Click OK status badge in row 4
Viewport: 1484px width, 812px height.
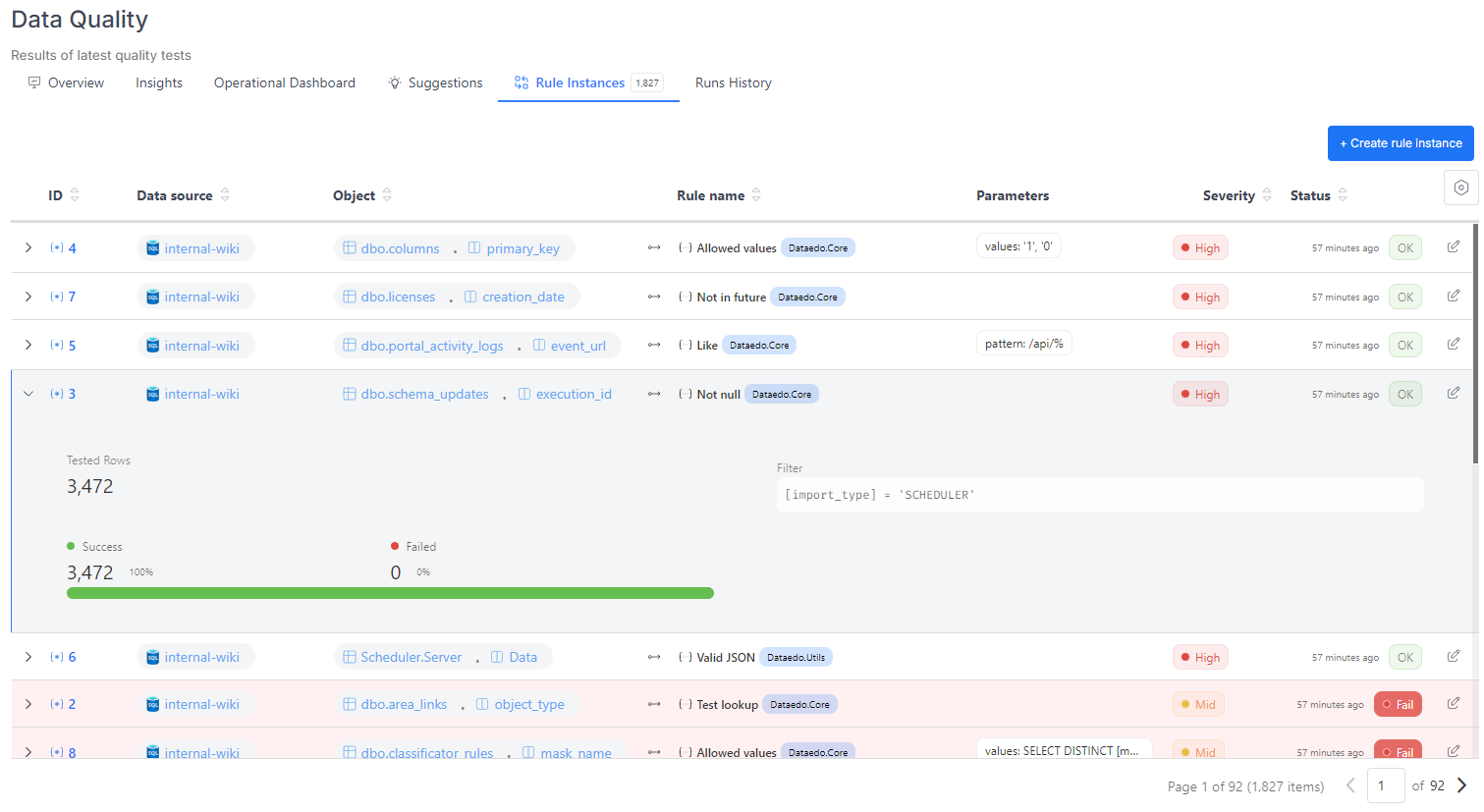1405,247
